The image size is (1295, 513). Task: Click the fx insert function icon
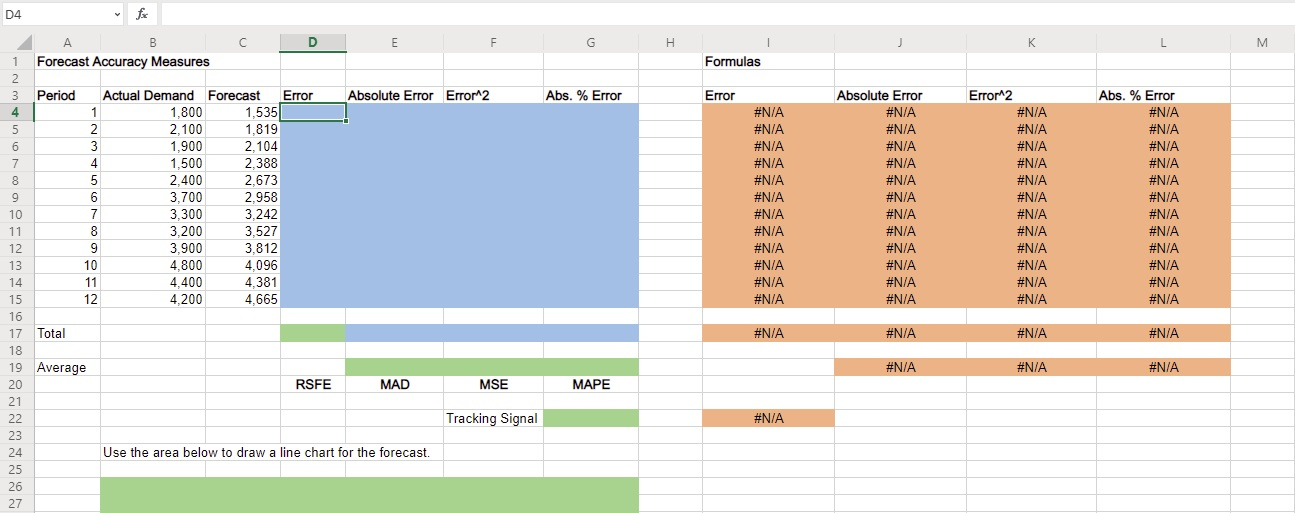[x=143, y=15]
